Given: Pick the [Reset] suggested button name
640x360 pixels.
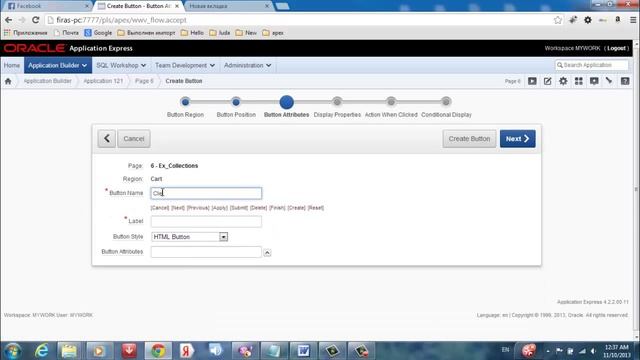Looking at the screenshot, I should click(316, 208).
